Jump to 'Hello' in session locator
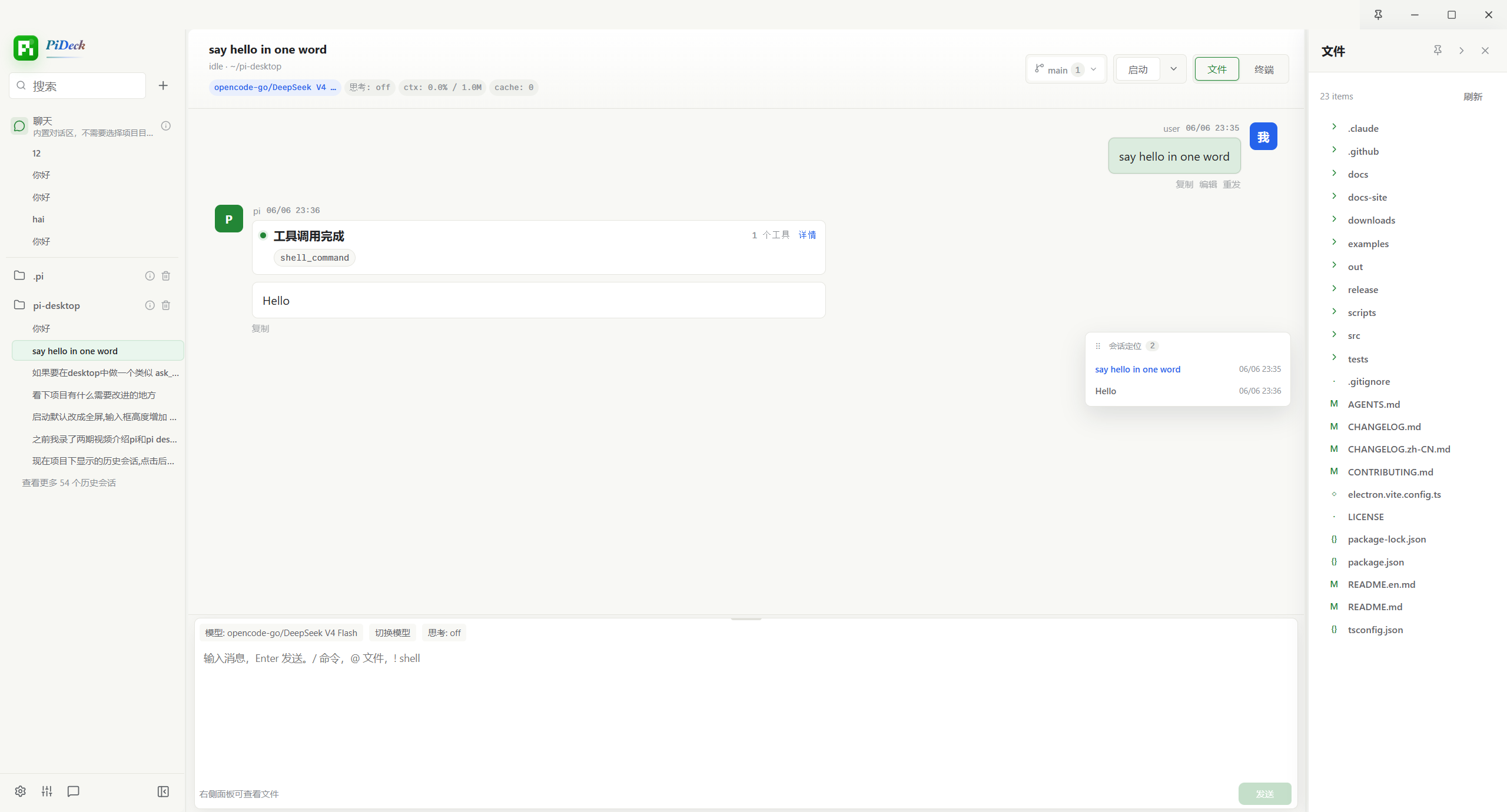The image size is (1507, 812). [x=1188, y=391]
